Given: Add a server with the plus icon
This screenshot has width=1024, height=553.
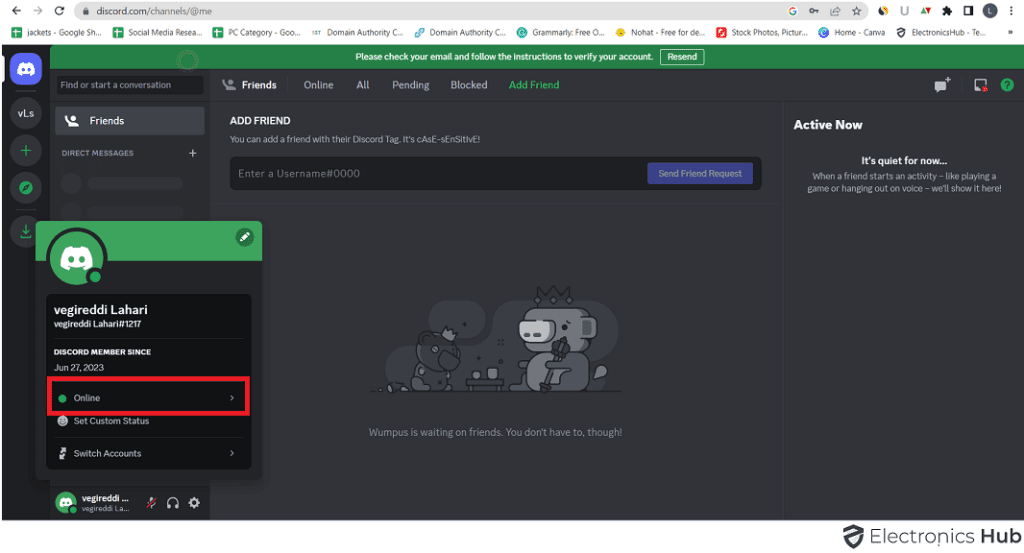Looking at the screenshot, I should tap(26, 151).
